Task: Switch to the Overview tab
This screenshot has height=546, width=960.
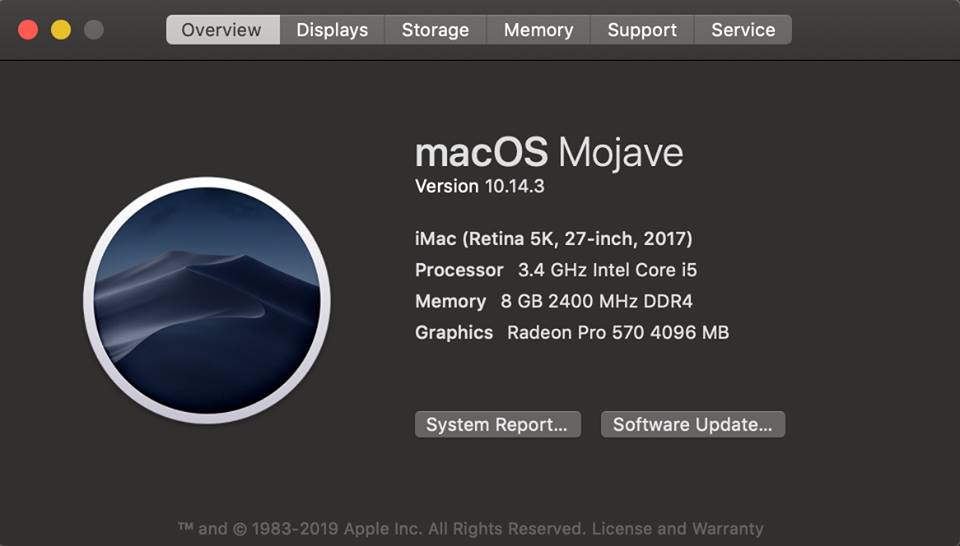Action: [x=223, y=29]
